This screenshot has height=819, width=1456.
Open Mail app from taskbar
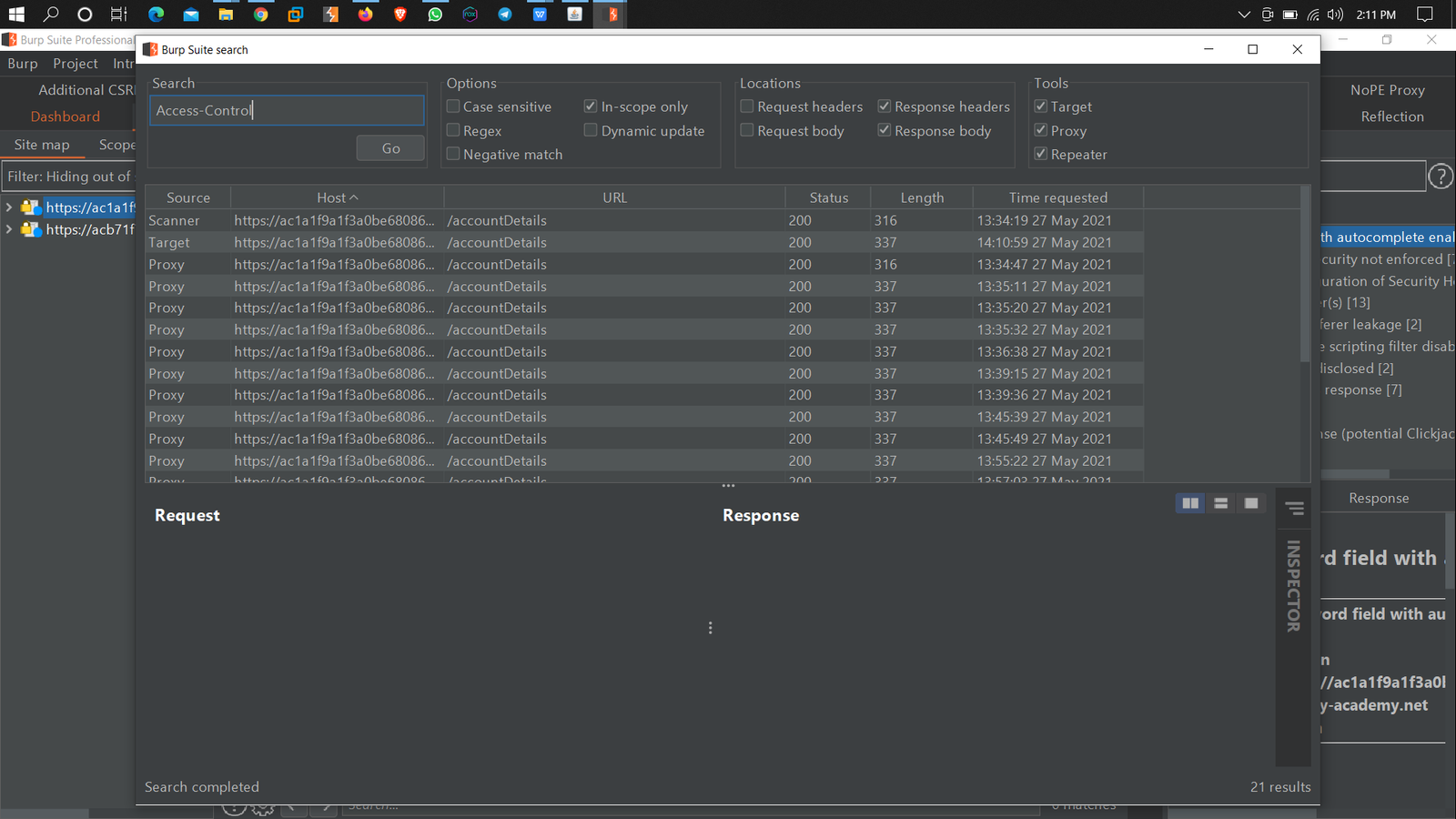(x=191, y=15)
